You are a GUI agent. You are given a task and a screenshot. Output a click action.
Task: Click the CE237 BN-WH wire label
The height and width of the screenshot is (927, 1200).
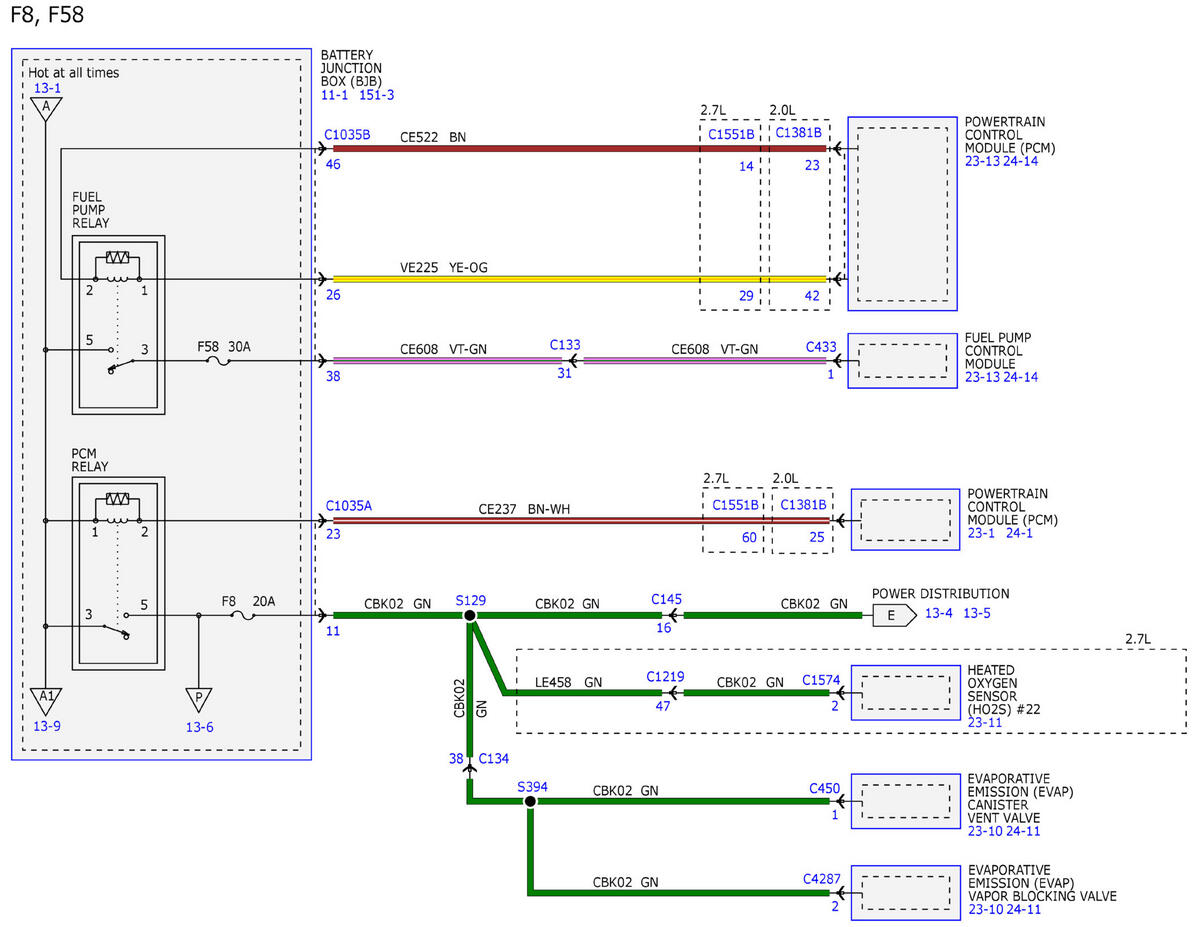[524, 509]
